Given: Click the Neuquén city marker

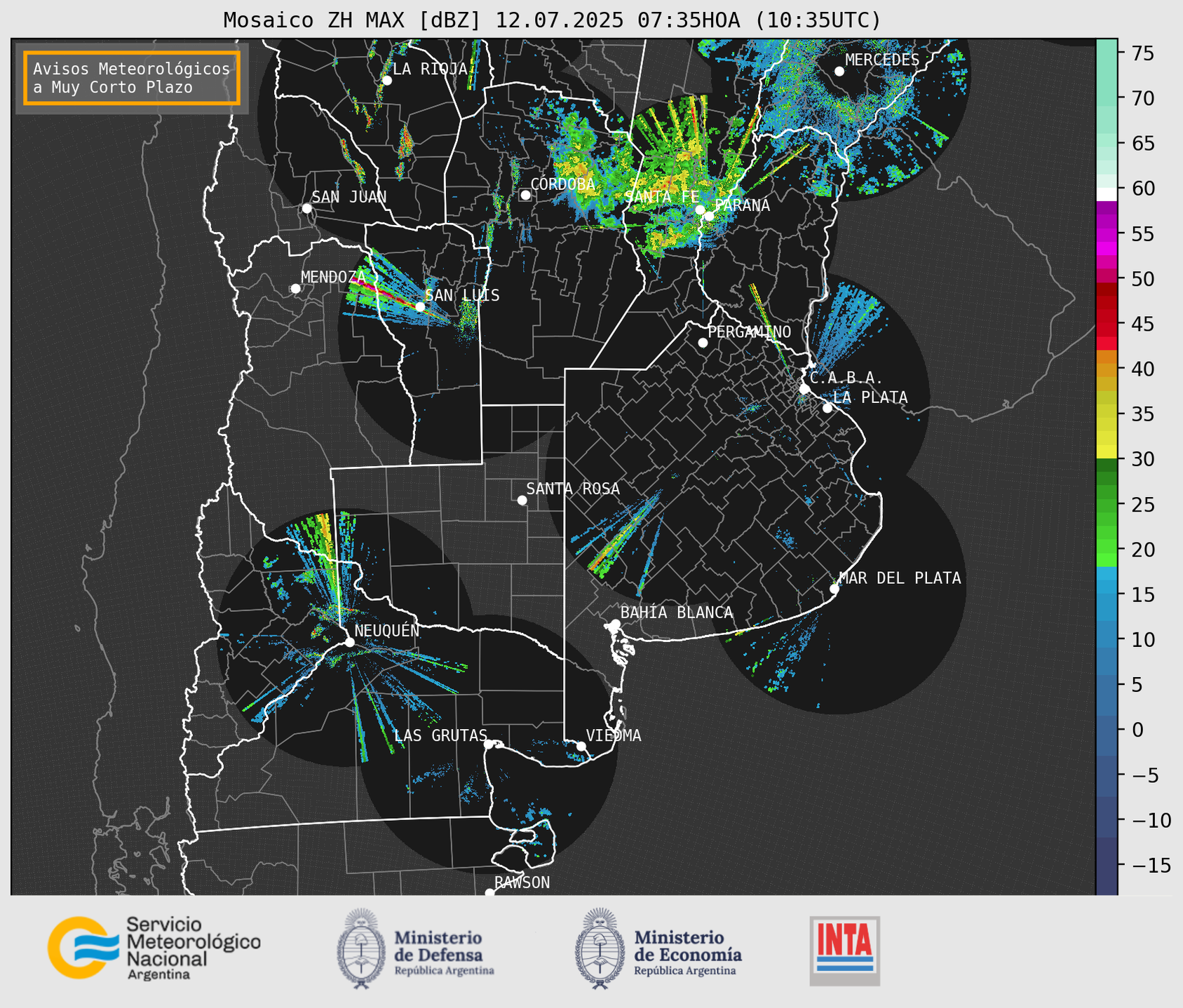Looking at the screenshot, I should [x=349, y=642].
